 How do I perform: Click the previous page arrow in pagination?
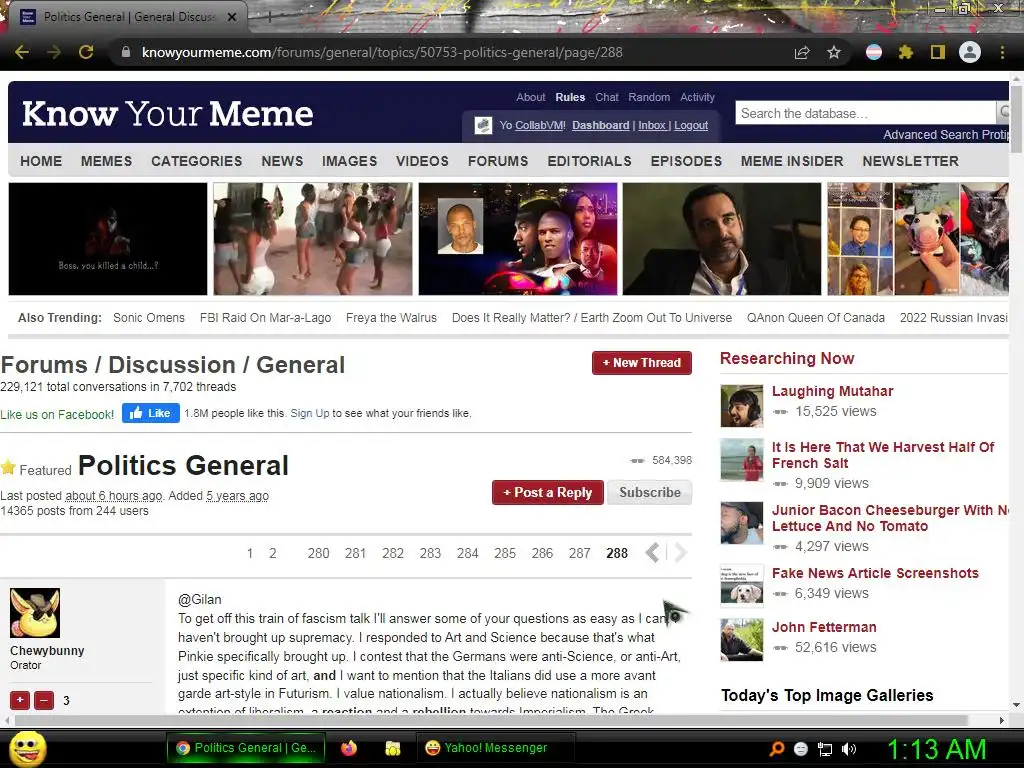click(x=652, y=552)
